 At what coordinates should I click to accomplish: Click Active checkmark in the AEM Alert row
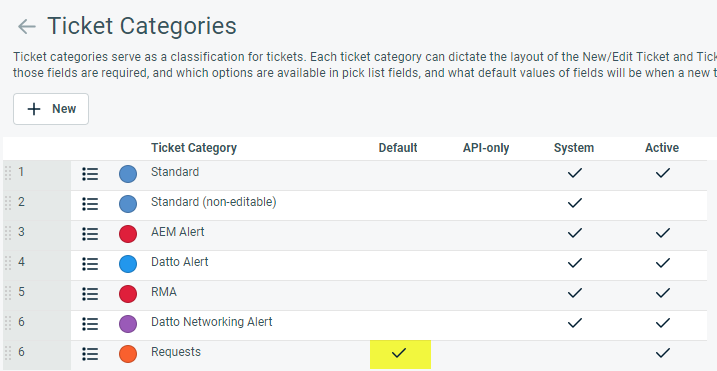(663, 233)
